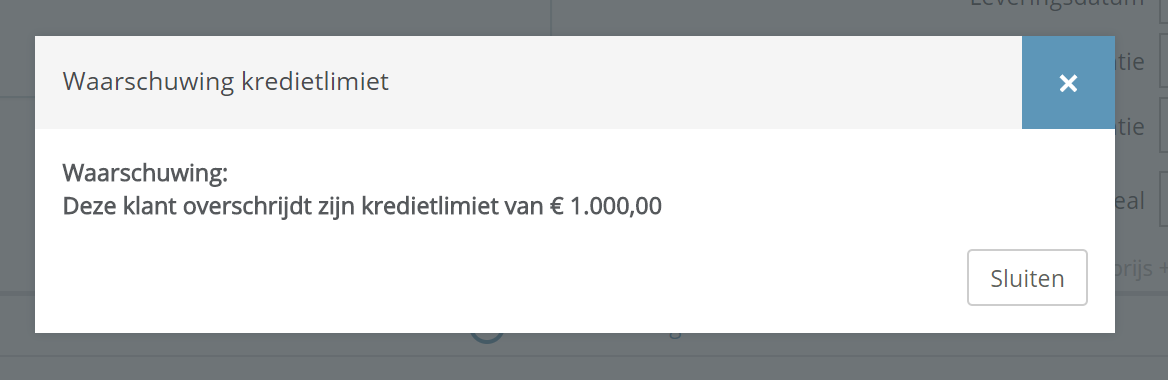Click the dimmed 'prijs +' text behind the dialog

[1141, 268]
